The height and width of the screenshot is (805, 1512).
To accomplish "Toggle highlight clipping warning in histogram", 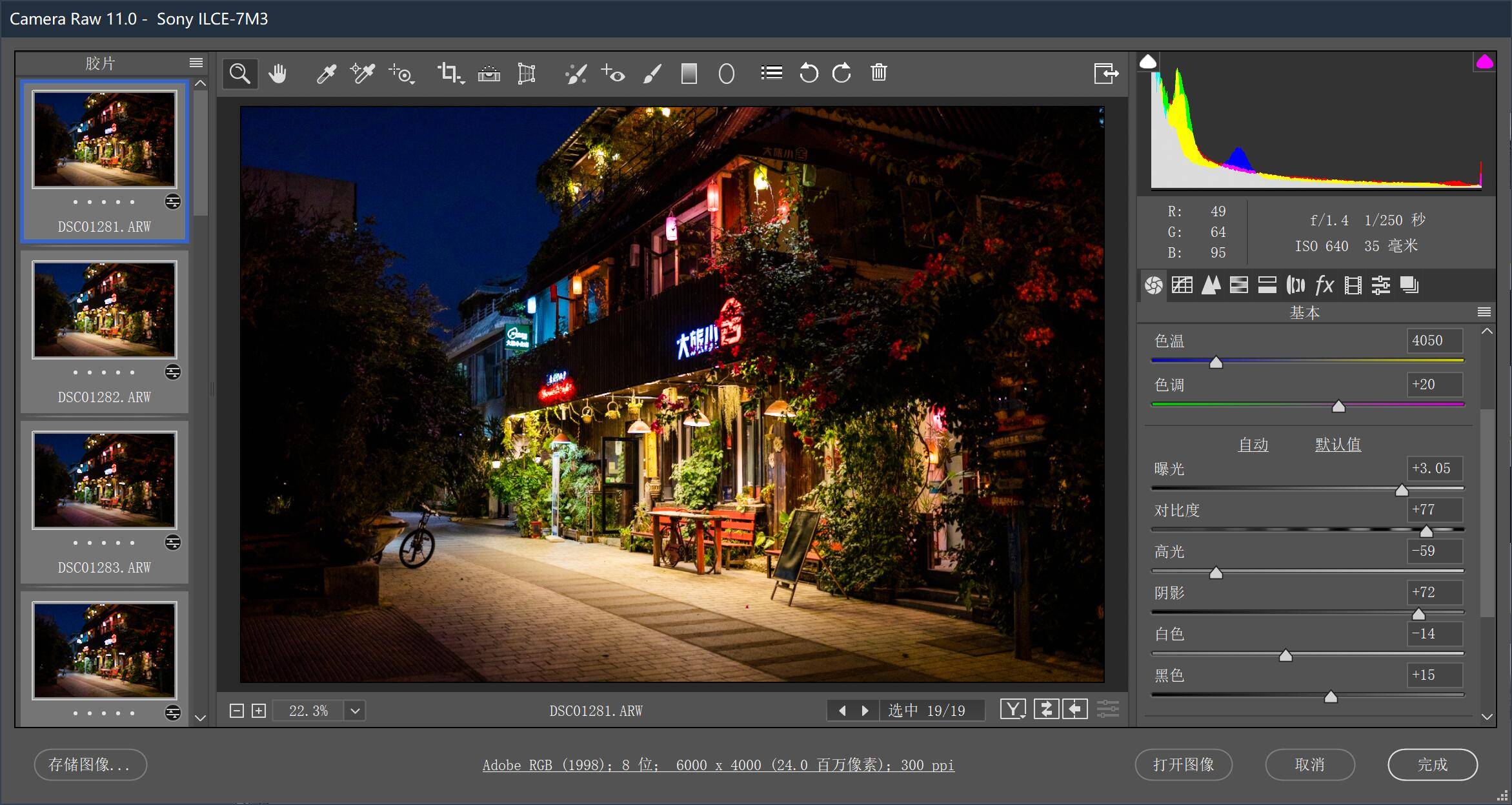I will tap(1484, 62).
